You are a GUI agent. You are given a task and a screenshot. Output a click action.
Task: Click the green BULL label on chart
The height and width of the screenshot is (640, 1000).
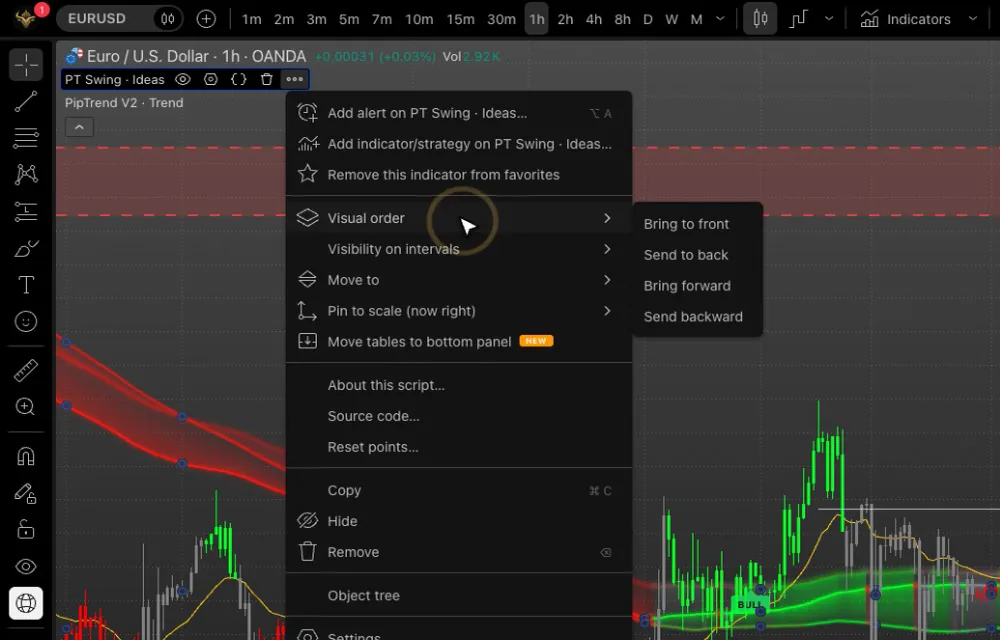point(749,604)
